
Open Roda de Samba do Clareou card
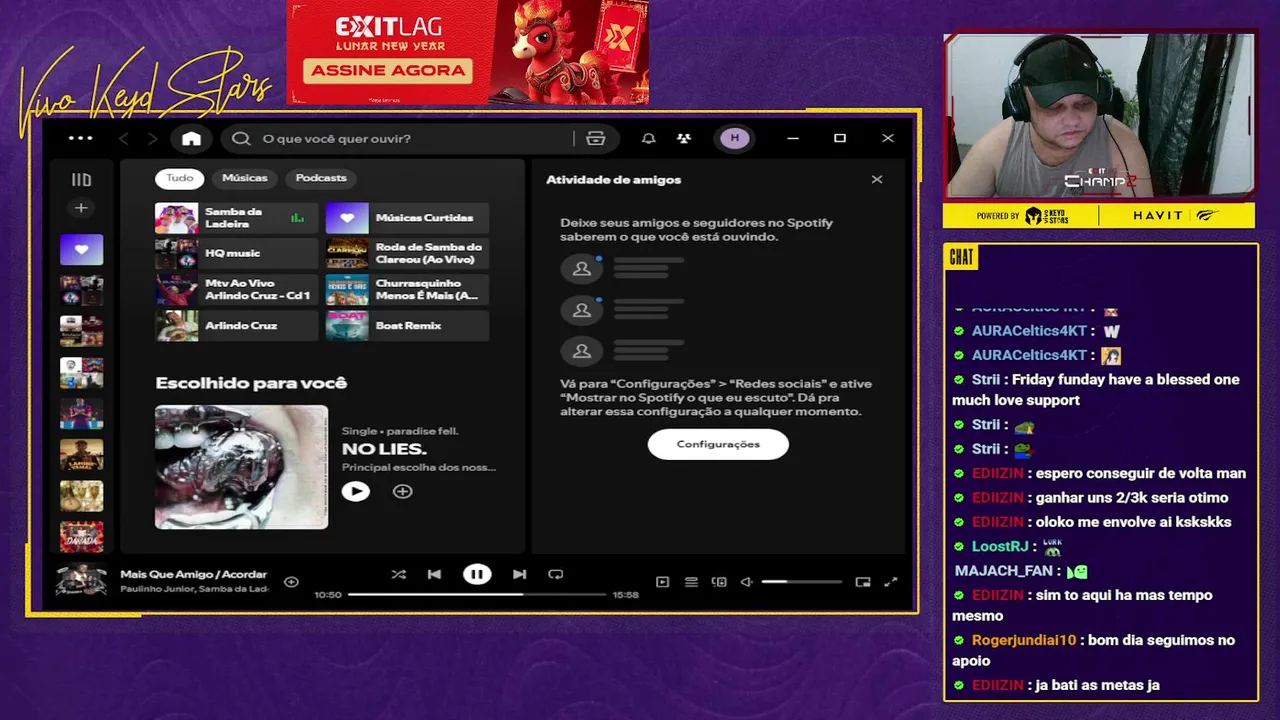coord(407,253)
